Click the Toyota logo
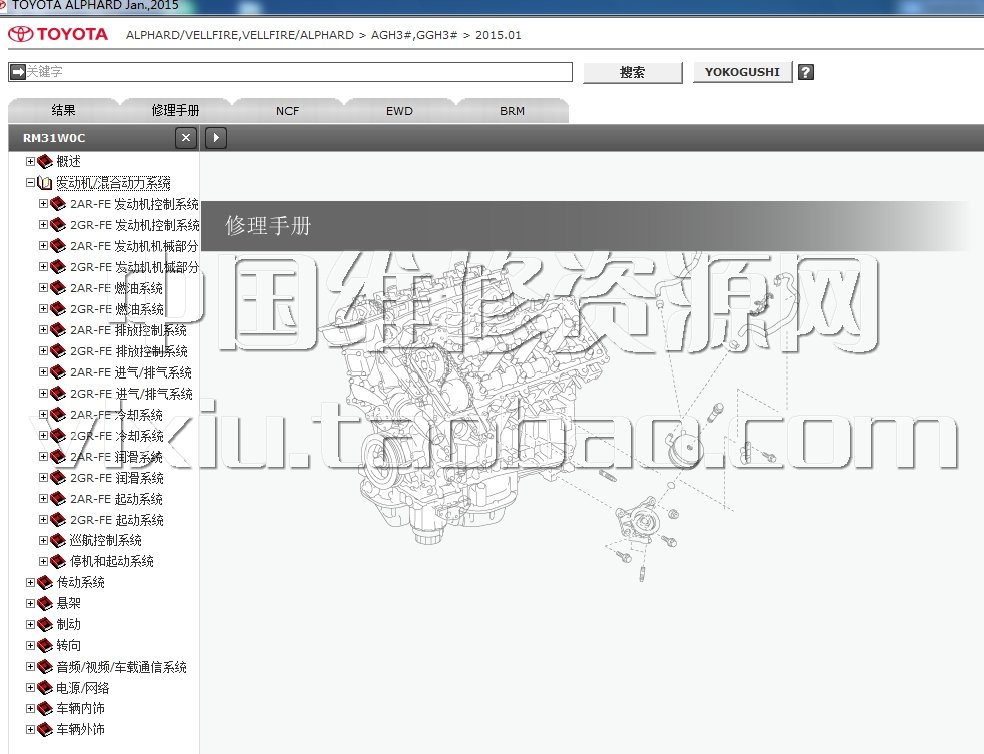Image resolution: width=984 pixels, height=754 pixels. [x=58, y=34]
